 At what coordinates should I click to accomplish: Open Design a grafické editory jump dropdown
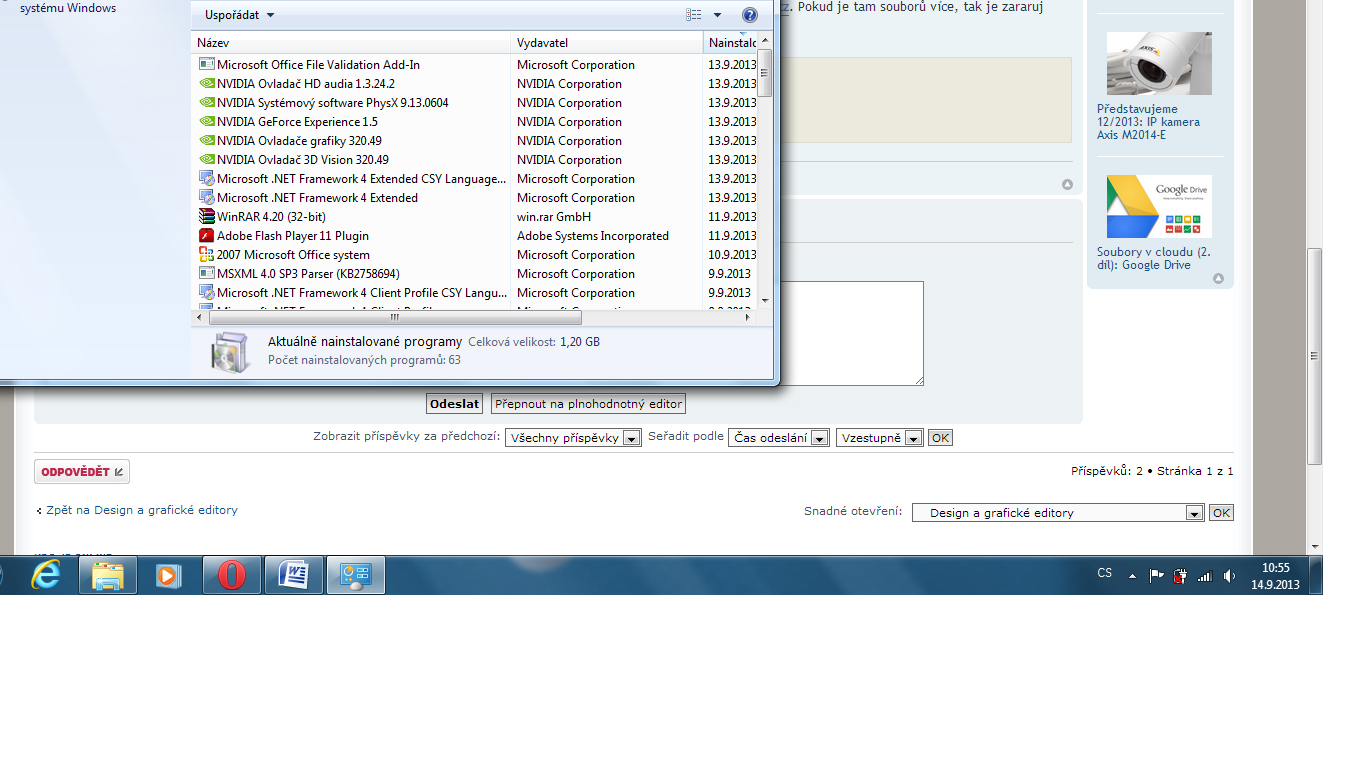[1058, 512]
